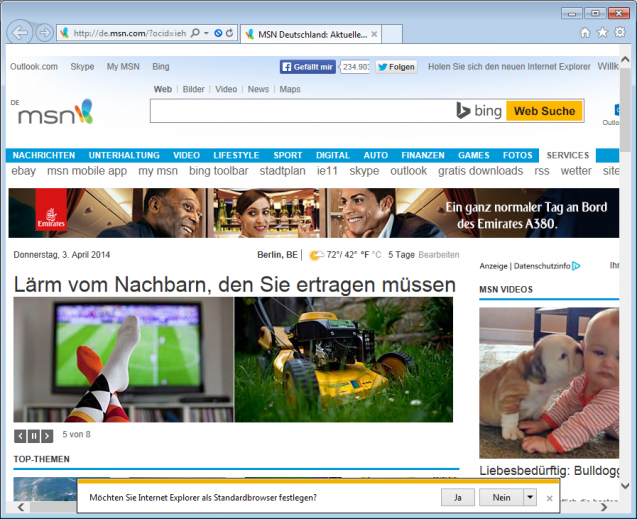Click Facebook Gefällt mir button
637x519 pixels.
[308, 67]
